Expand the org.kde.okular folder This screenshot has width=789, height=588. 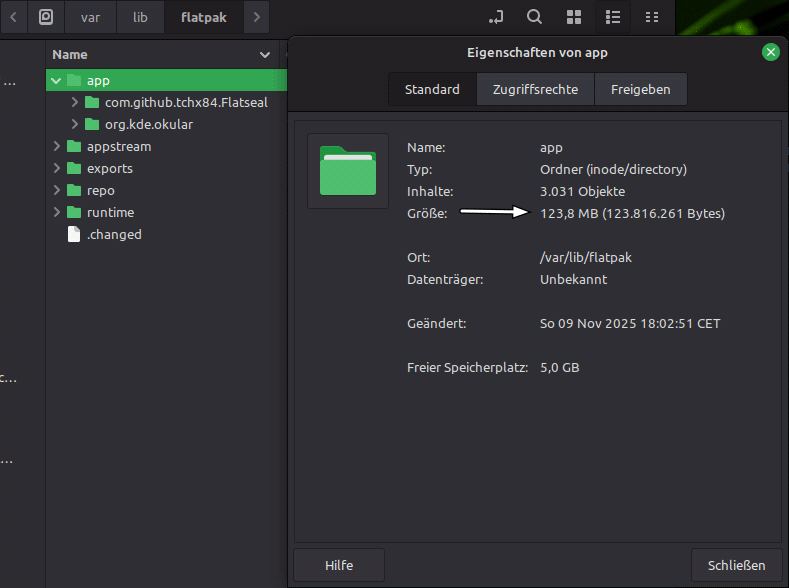point(74,124)
